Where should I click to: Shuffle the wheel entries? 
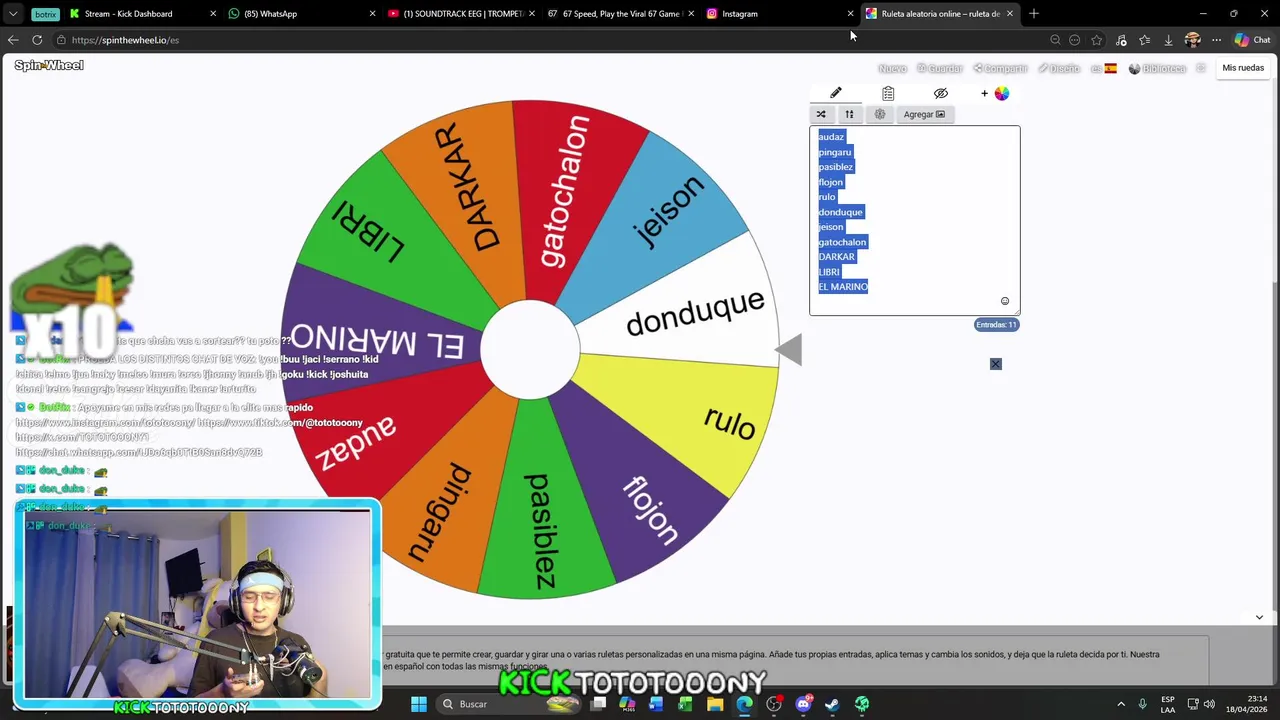pyautogui.click(x=821, y=114)
